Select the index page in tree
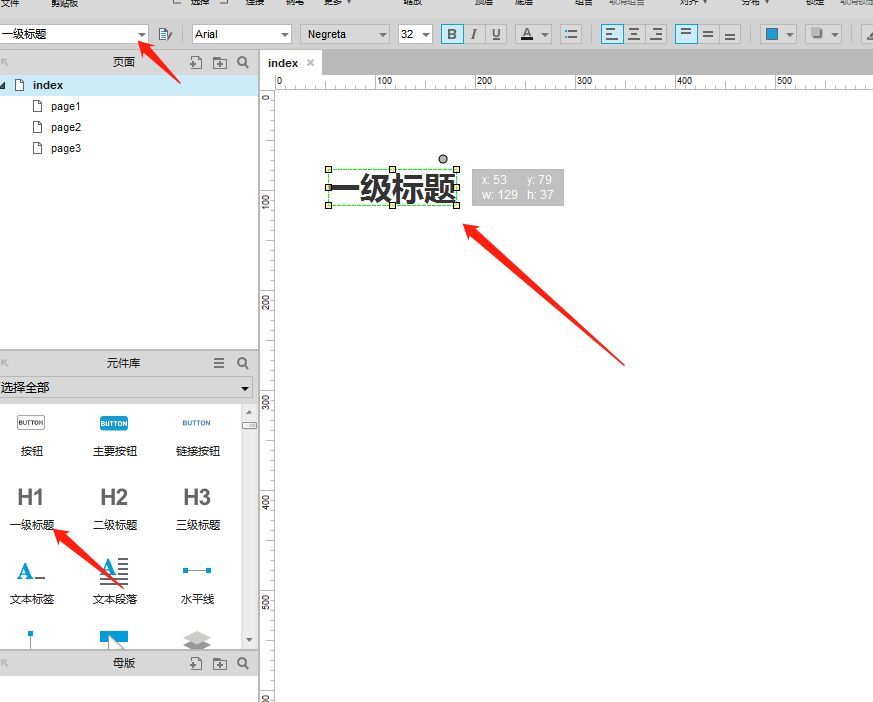 (x=48, y=85)
